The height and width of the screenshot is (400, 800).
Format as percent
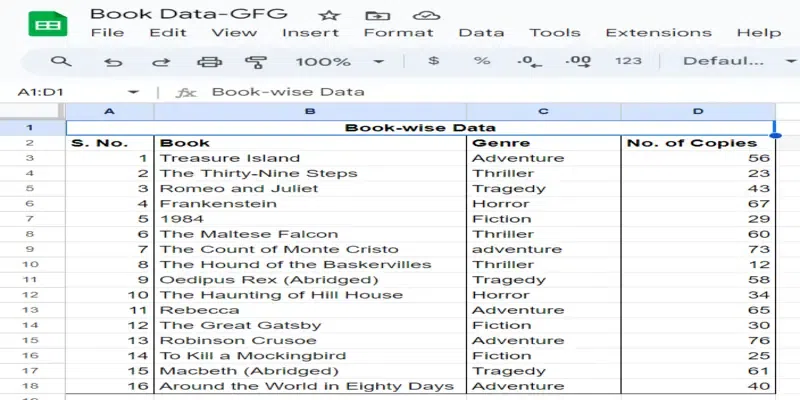pos(482,61)
